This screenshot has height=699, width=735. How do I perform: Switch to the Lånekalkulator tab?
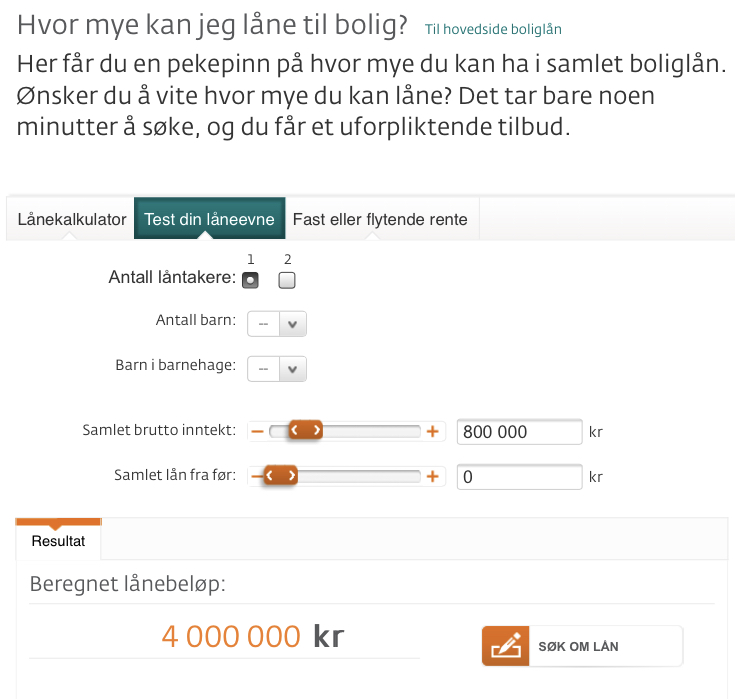pos(72,219)
